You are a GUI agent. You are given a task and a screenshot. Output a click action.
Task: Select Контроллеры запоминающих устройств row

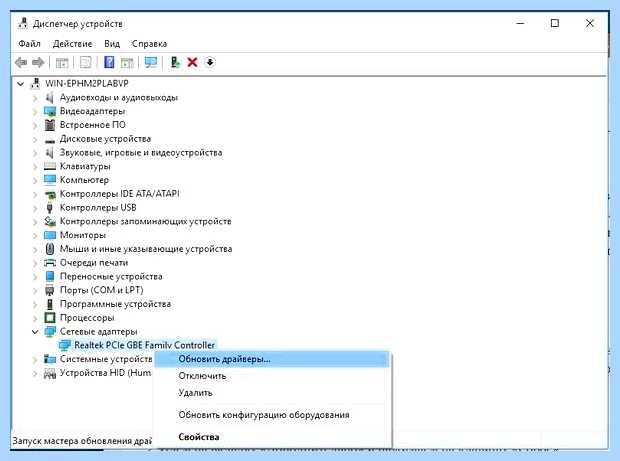[x=146, y=221]
